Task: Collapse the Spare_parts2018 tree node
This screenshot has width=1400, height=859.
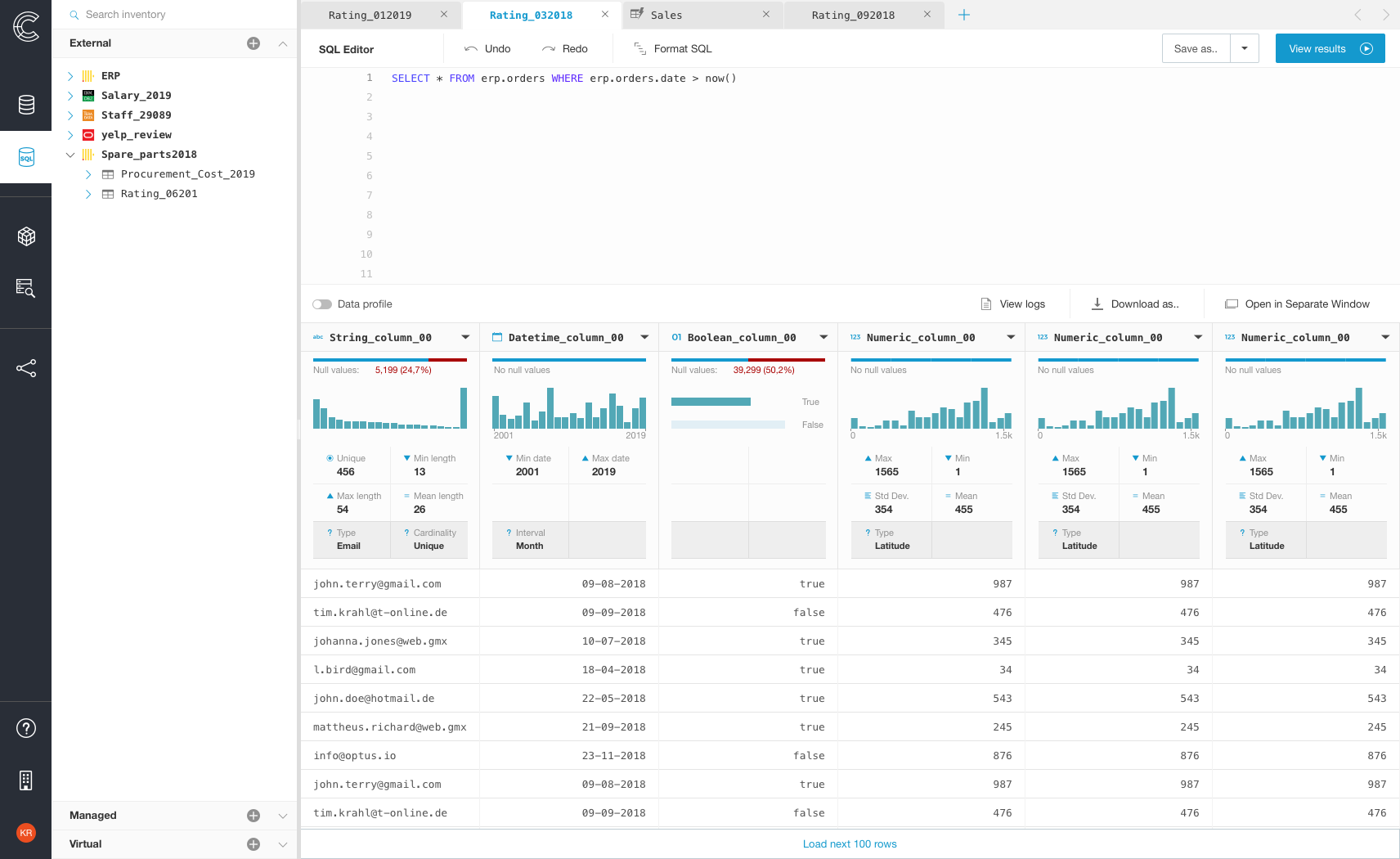Action: pos(70,155)
